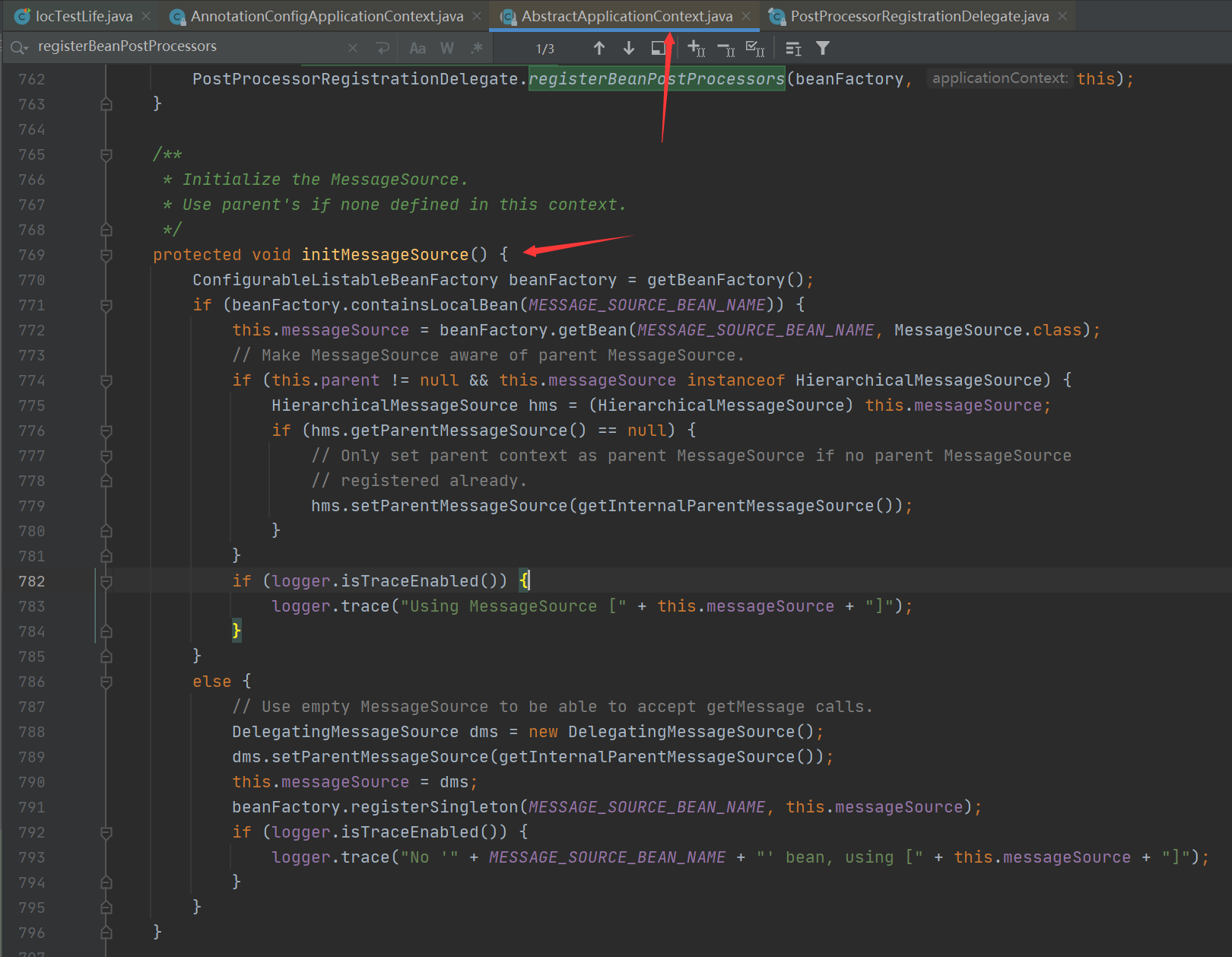Click the new line icon in search field
Image resolution: width=1232 pixels, height=957 pixels.
click(383, 48)
